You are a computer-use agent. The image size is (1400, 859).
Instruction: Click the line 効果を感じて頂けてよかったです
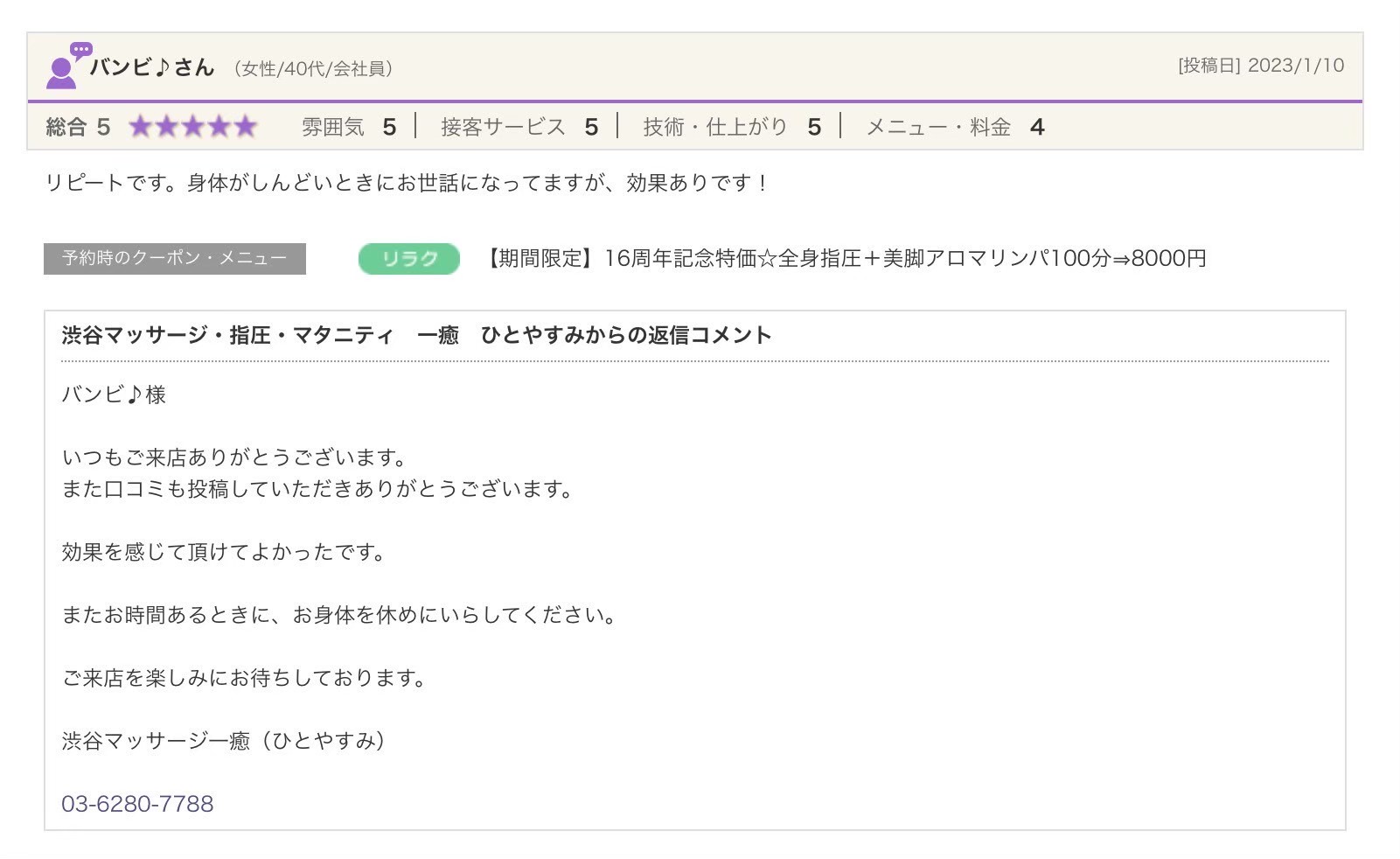point(224,552)
